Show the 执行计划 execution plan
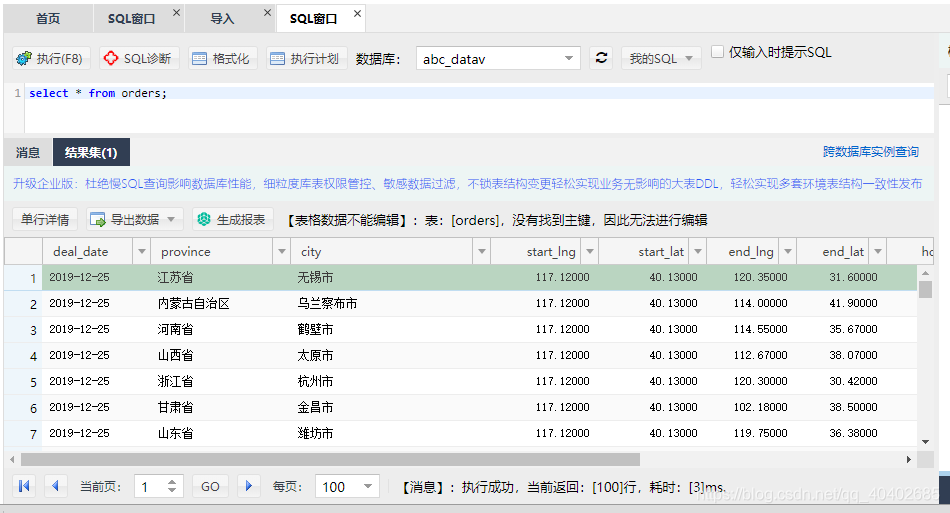Image resolution: width=950 pixels, height=513 pixels. click(x=307, y=59)
